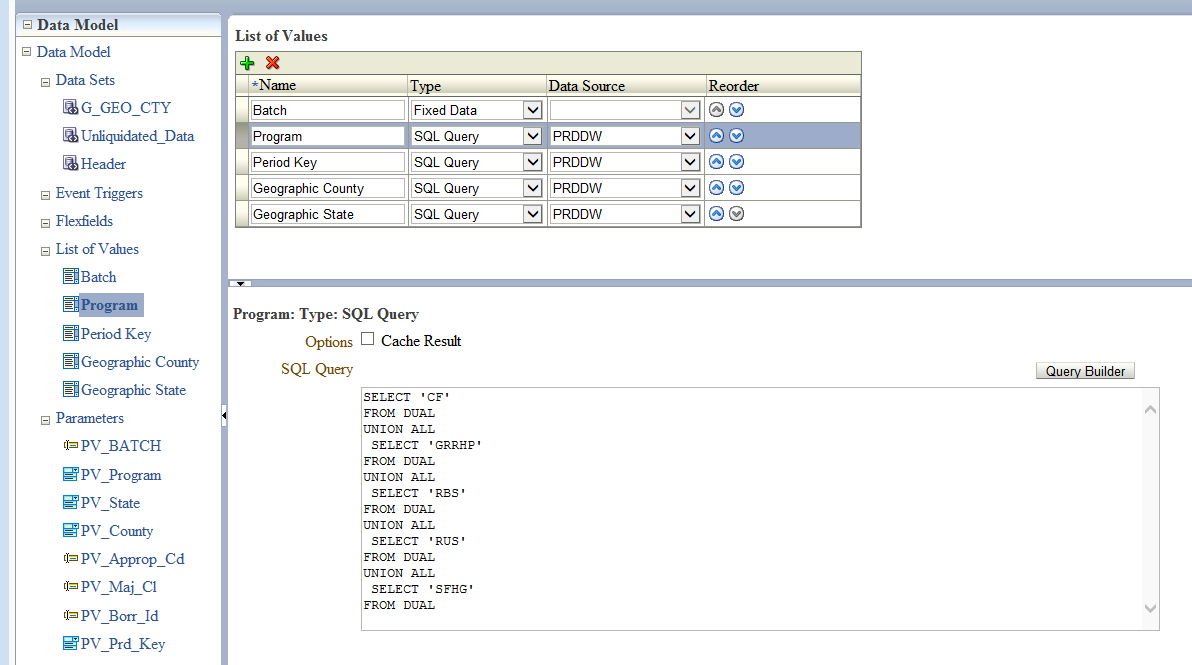Open the Unliquidated_Data data set
Screen dimensions: 1192x665
138,136
